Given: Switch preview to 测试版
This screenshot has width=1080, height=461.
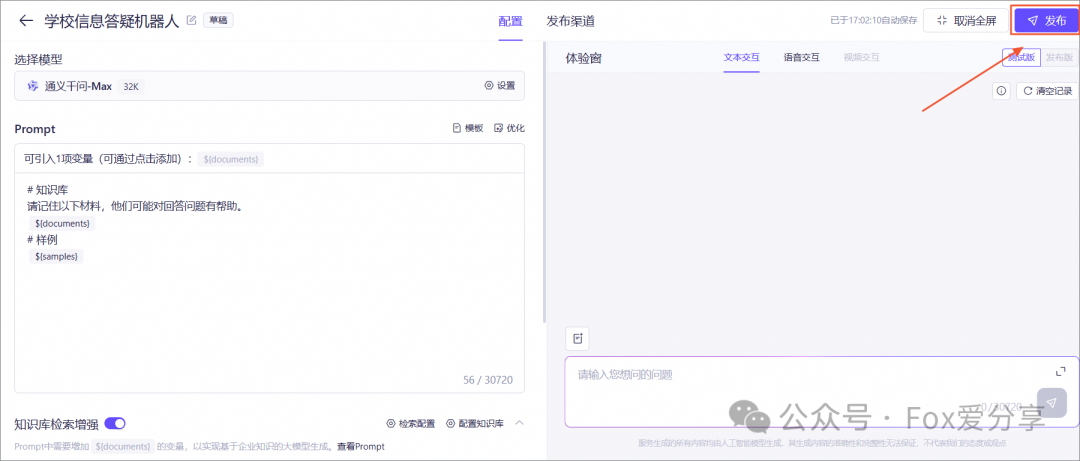Looking at the screenshot, I should [1021, 58].
